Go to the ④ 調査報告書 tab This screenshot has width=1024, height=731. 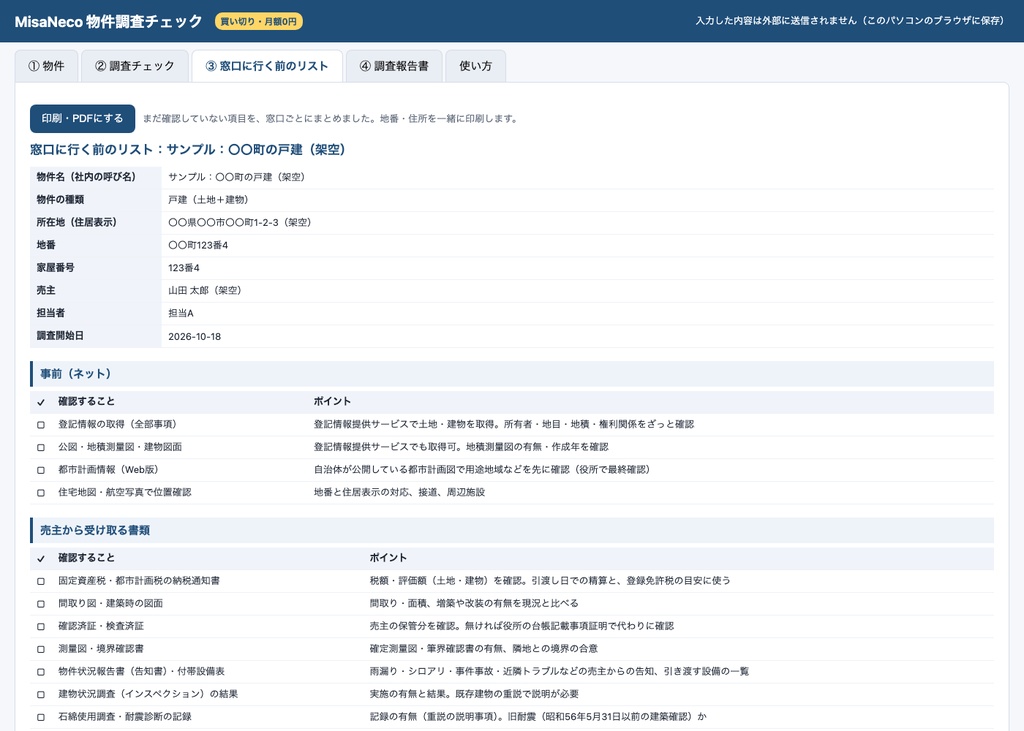394,66
